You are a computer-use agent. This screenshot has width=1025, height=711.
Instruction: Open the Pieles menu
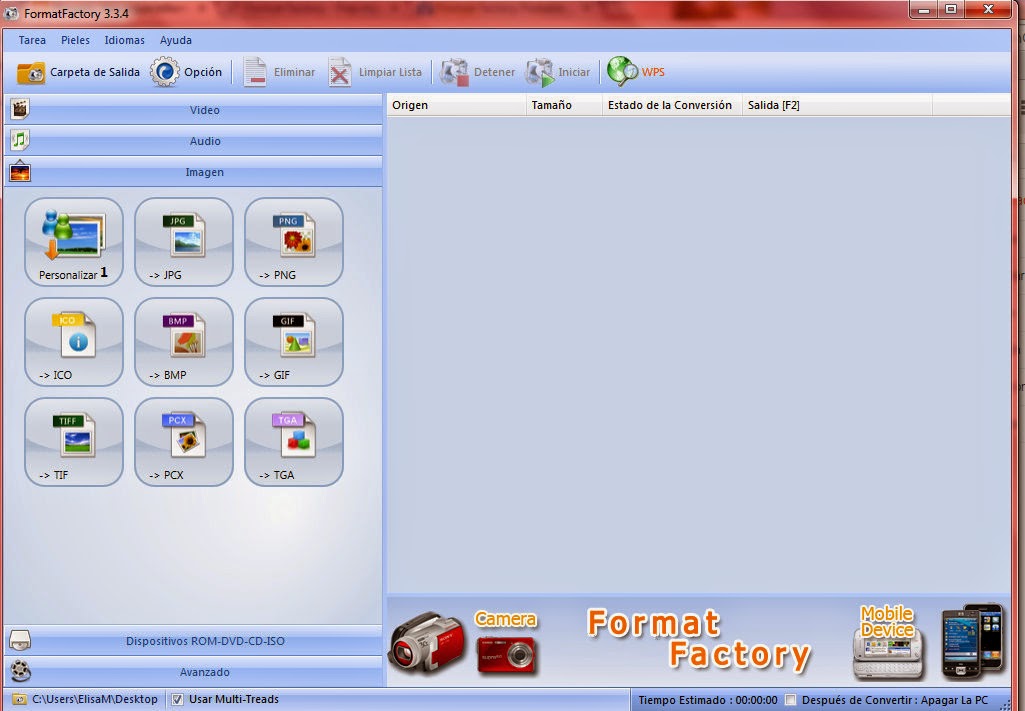(x=75, y=40)
